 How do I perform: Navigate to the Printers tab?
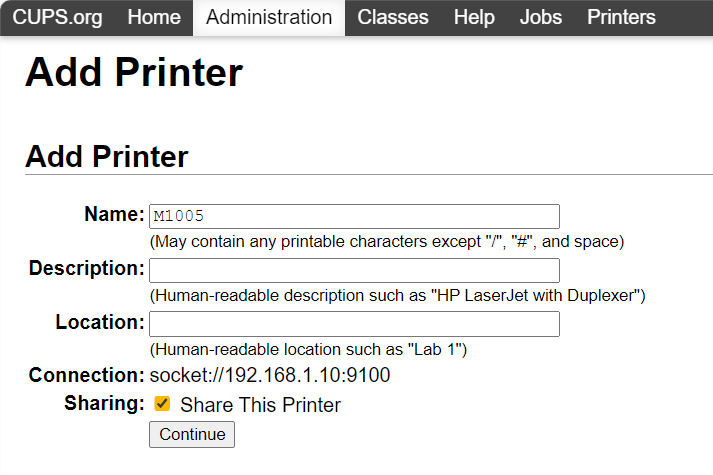[621, 17]
